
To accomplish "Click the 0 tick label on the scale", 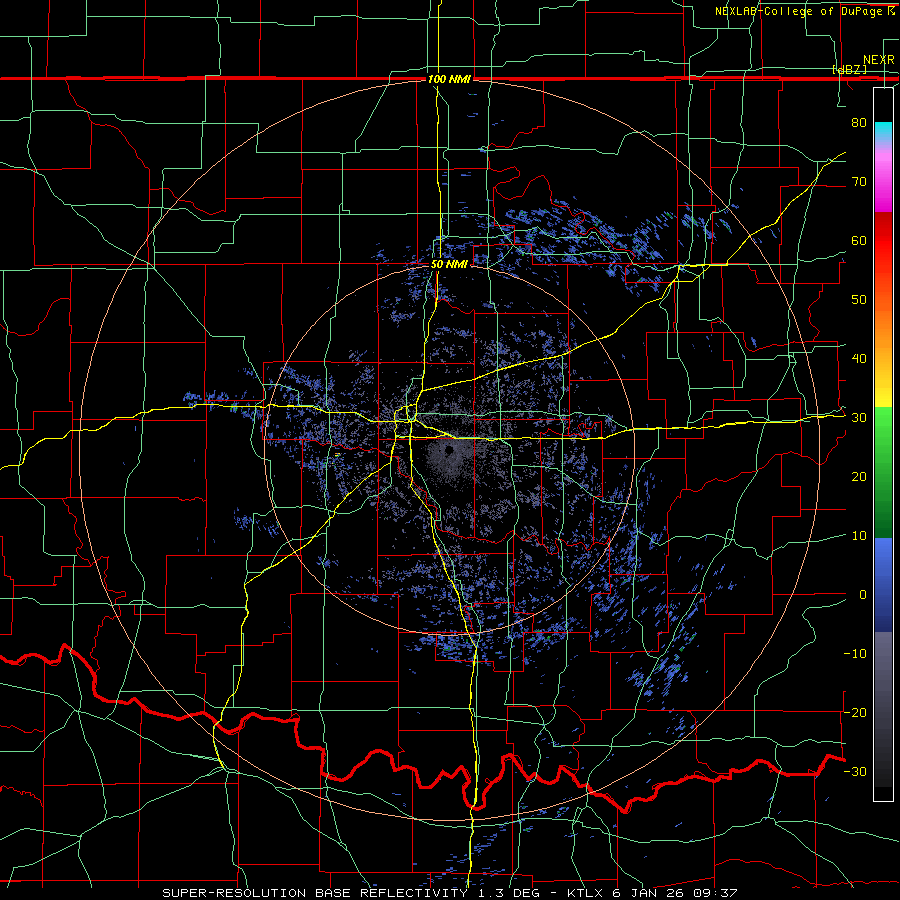I will [x=863, y=595].
